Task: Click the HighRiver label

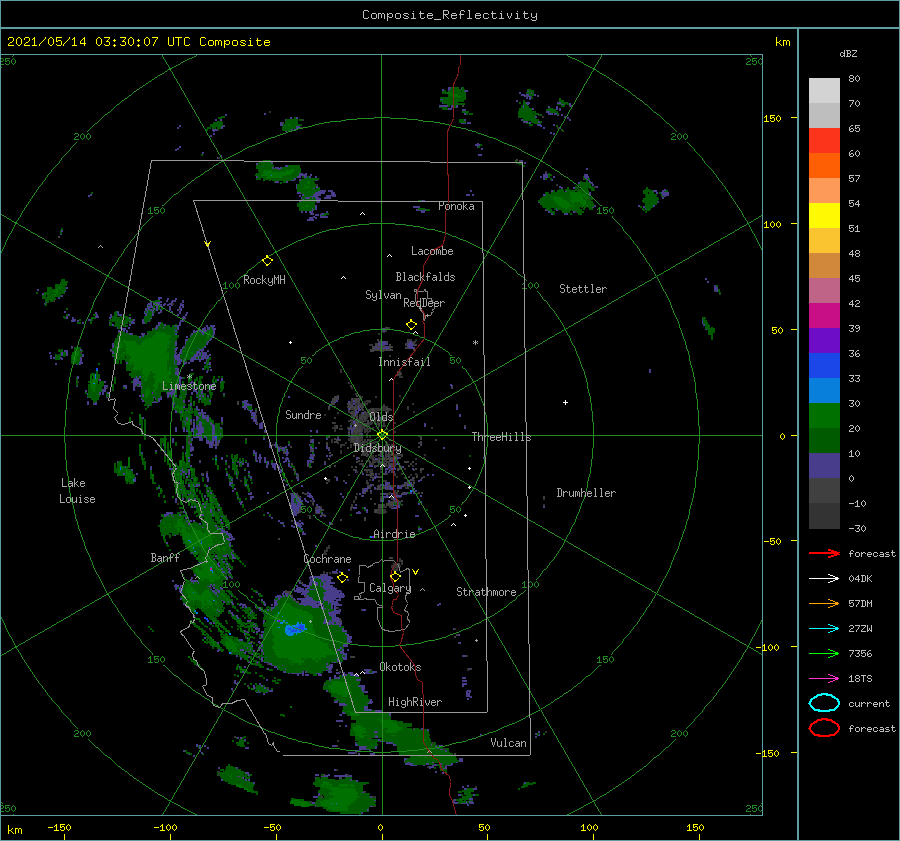Action: [x=415, y=702]
